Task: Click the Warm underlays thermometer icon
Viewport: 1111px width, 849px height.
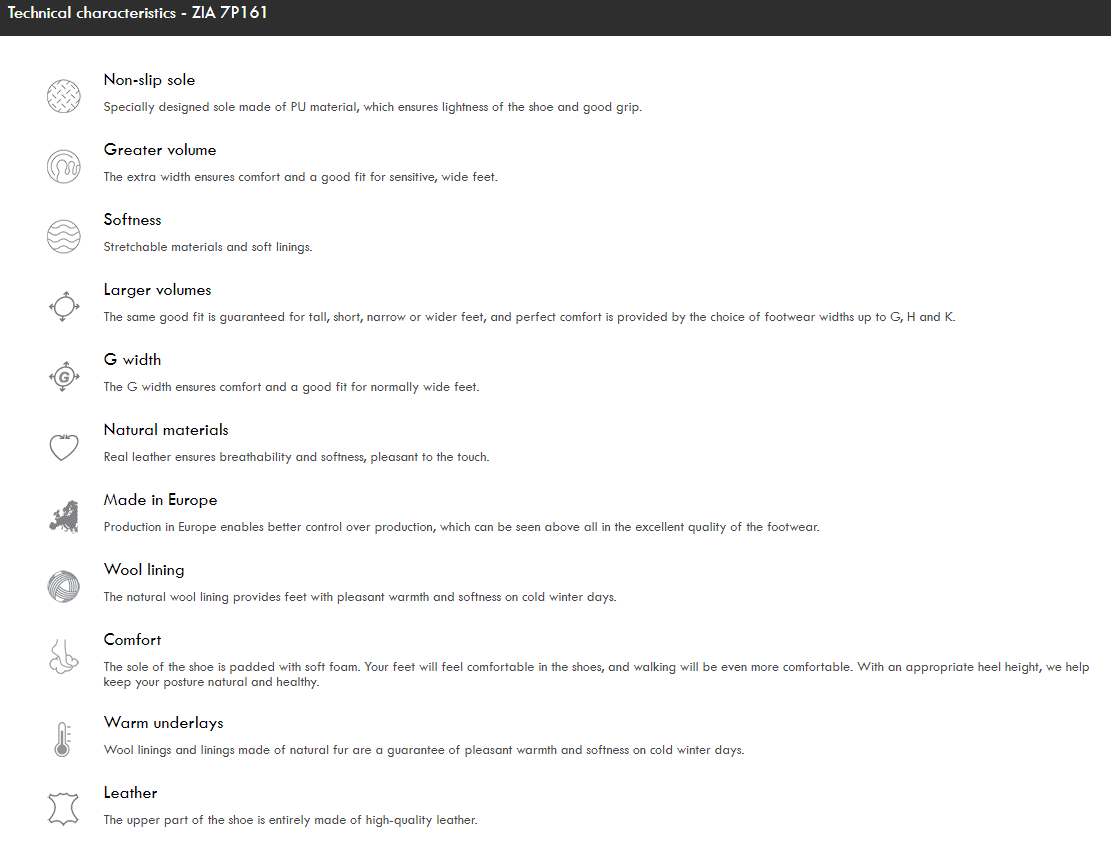Action: coord(62,739)
